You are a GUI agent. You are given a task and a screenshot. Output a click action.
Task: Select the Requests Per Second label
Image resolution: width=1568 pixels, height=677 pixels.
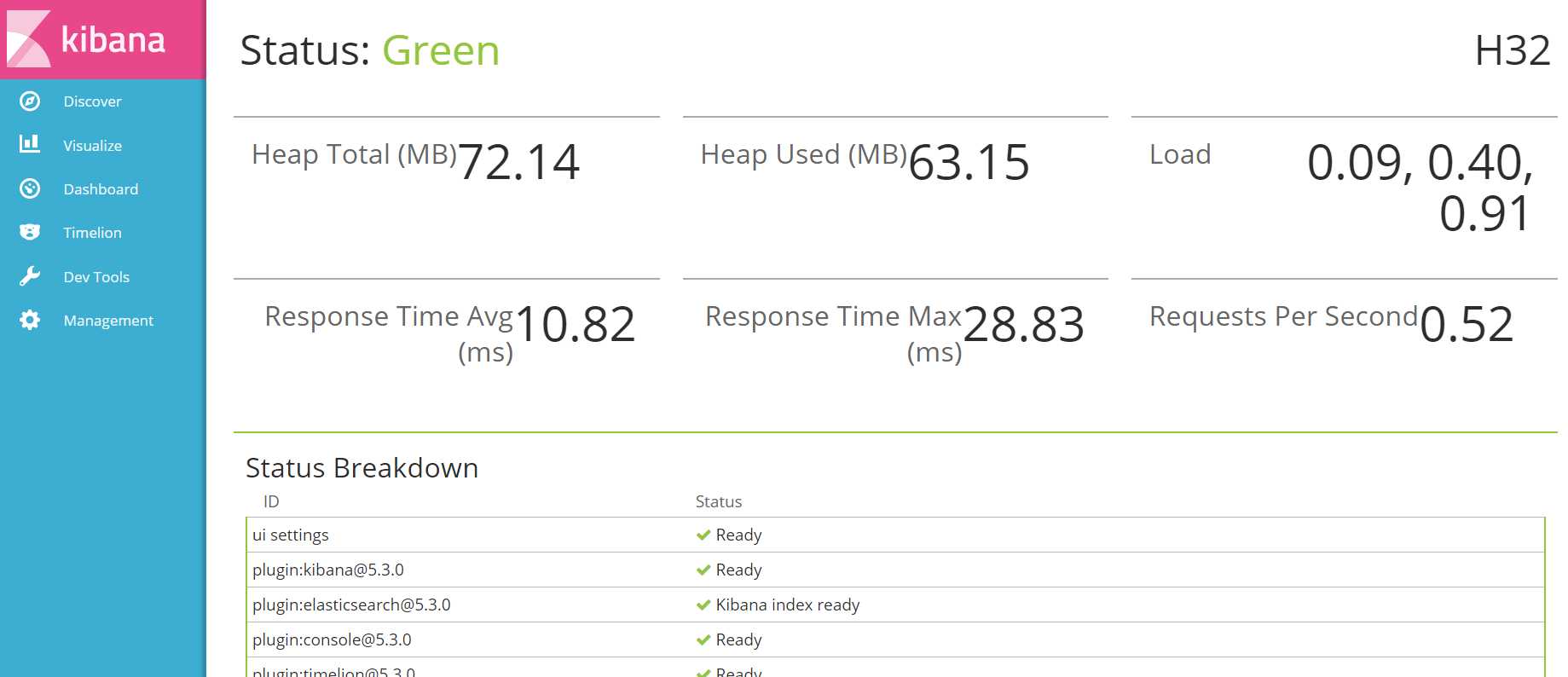click(x=1283, y=316)
